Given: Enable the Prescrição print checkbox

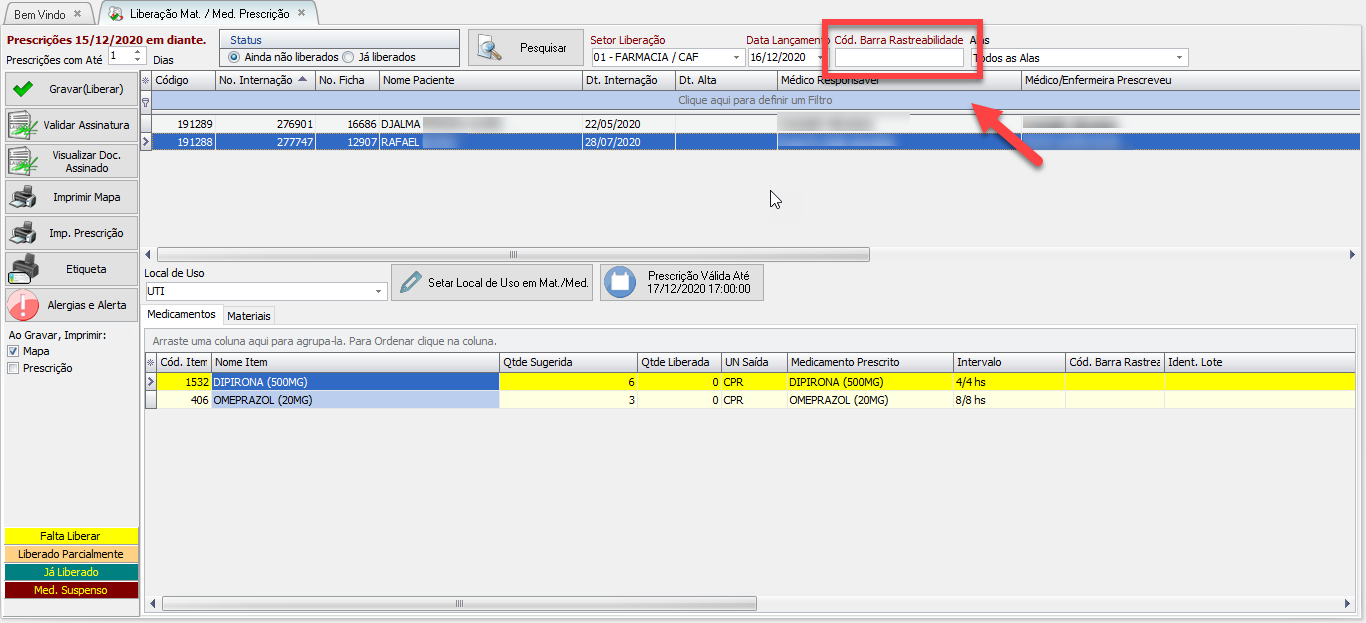Looking at the screenshot, I should click(13, 368).
